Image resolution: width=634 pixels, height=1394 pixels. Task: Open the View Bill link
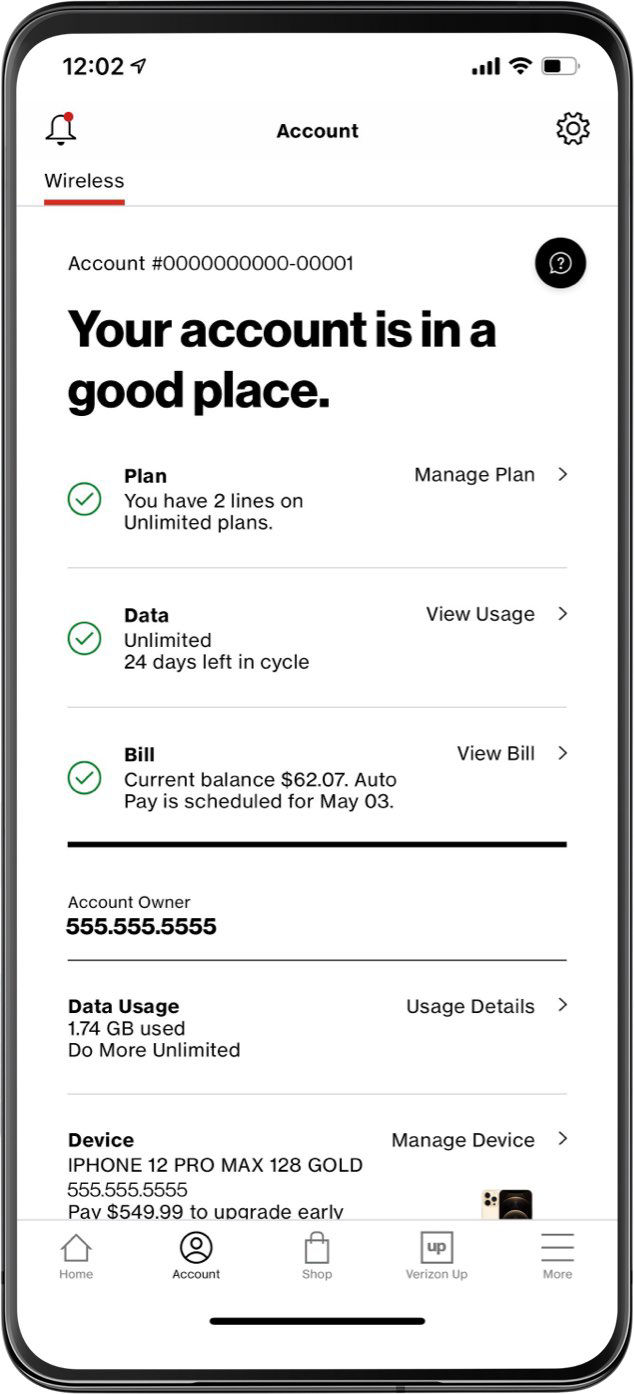click(x=495, y=753)
